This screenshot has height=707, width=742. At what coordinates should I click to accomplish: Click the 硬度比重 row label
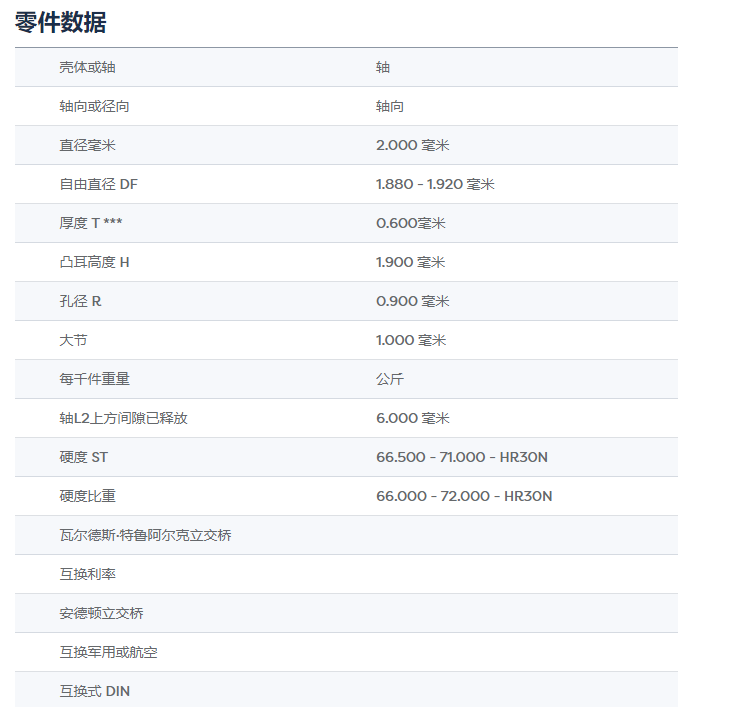pos(87,496)
